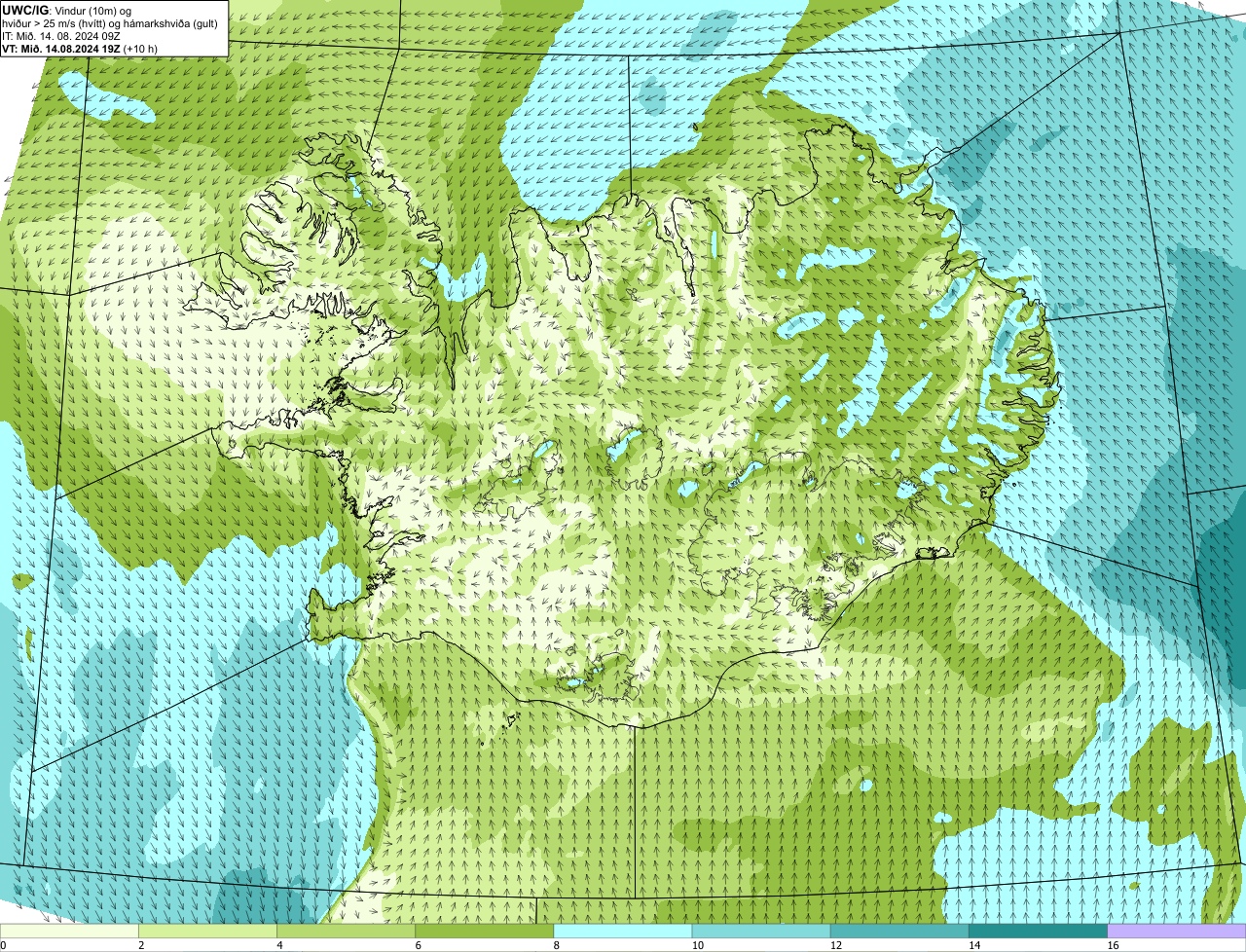
Task: Click the dark teal 14–16 m/s legend swatch
Action: [1038, 931]
